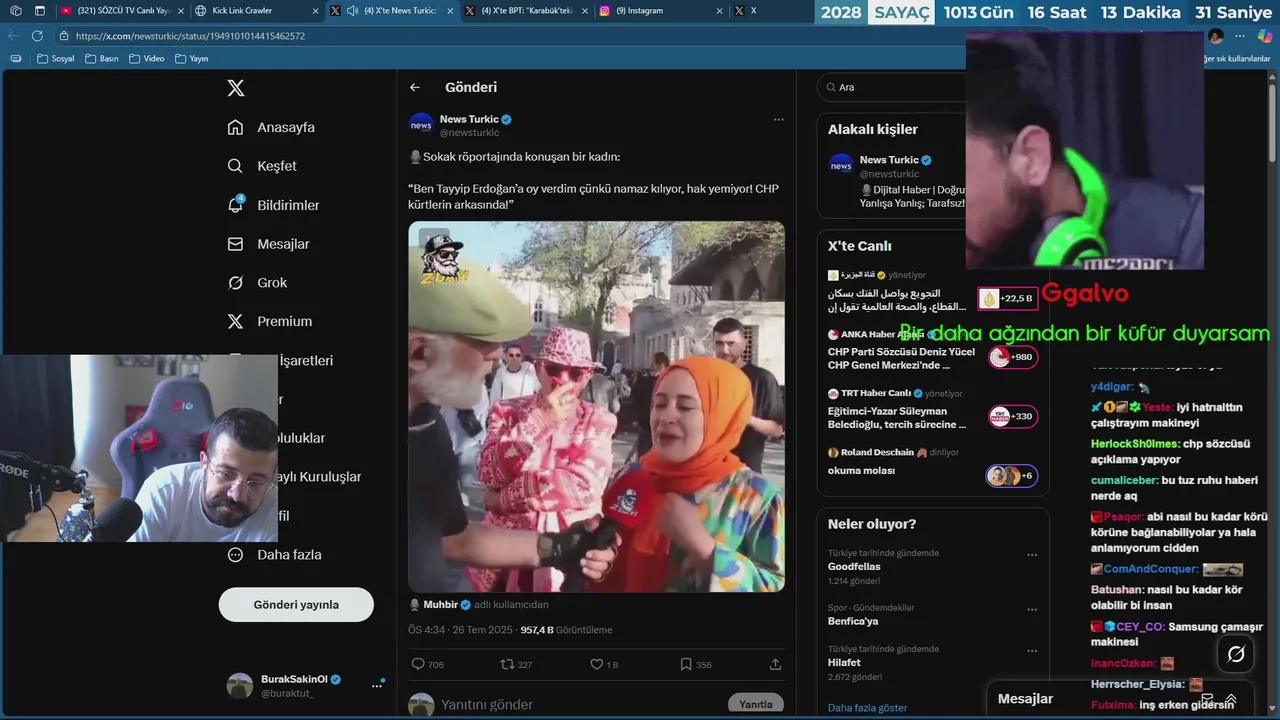This screenshot has width=1280, height=720.
Task: Click the Gönderi yayınla button
Action: coord(296,604)
